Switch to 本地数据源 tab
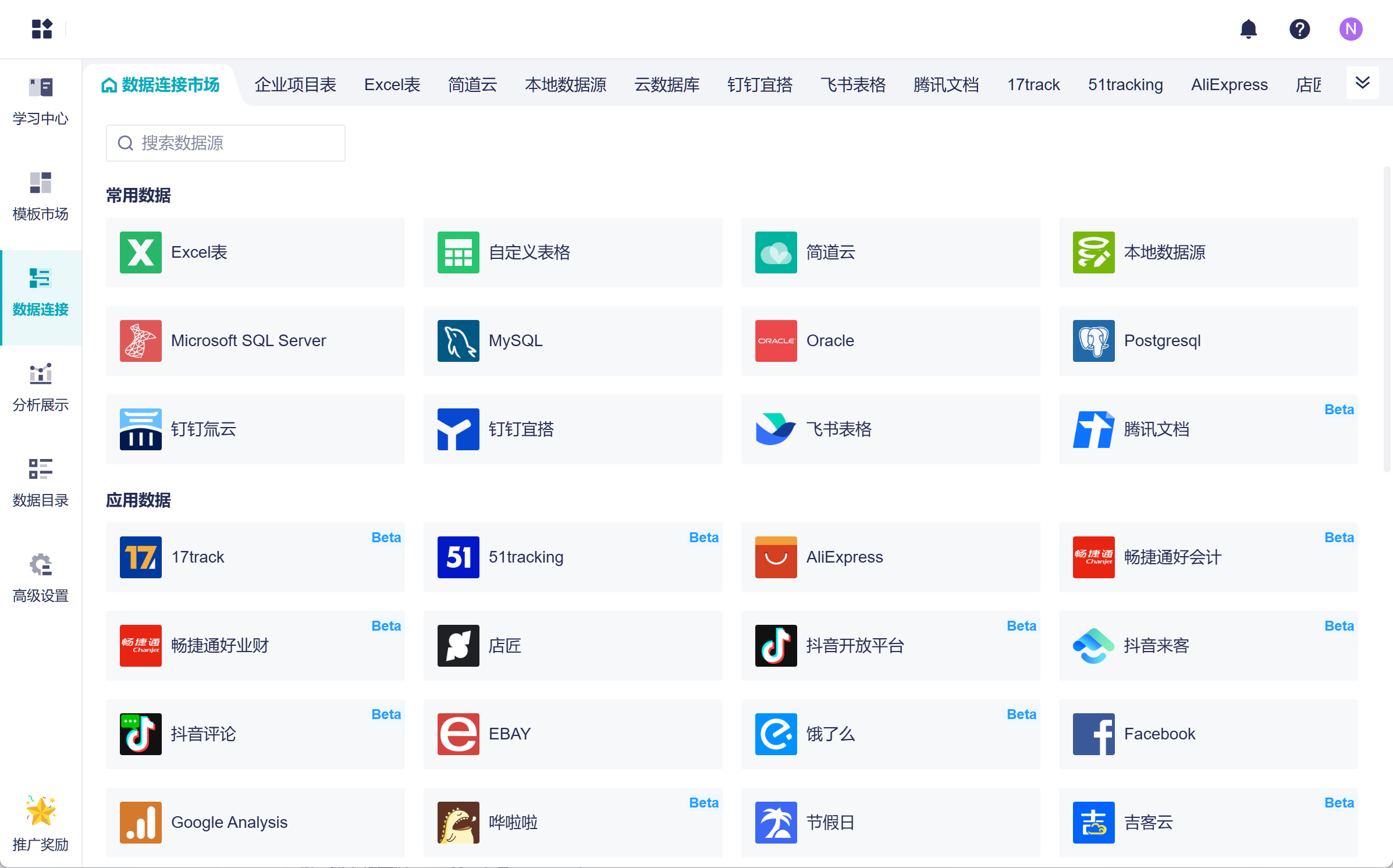The width and height of the screenshot is (1393, 868). coord(566,85)
